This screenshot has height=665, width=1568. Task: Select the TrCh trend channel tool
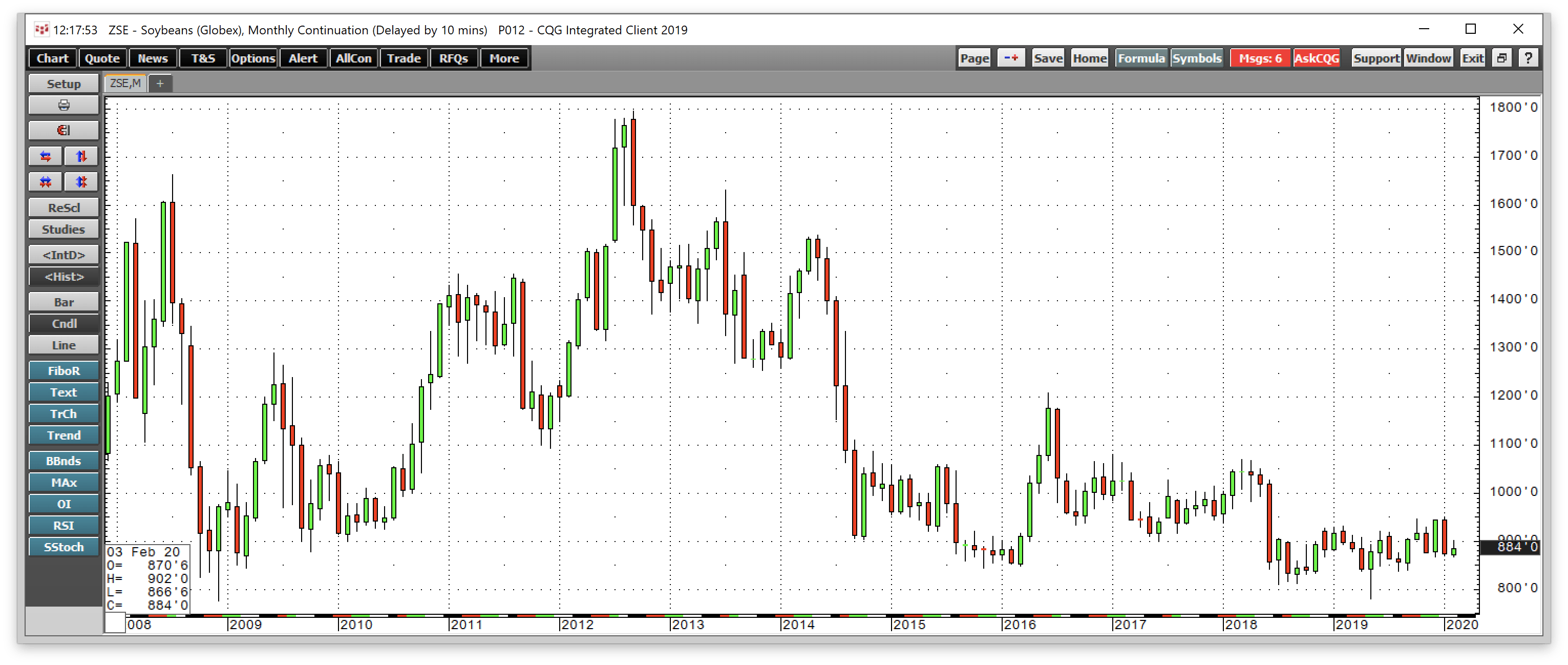coord(63,414)
